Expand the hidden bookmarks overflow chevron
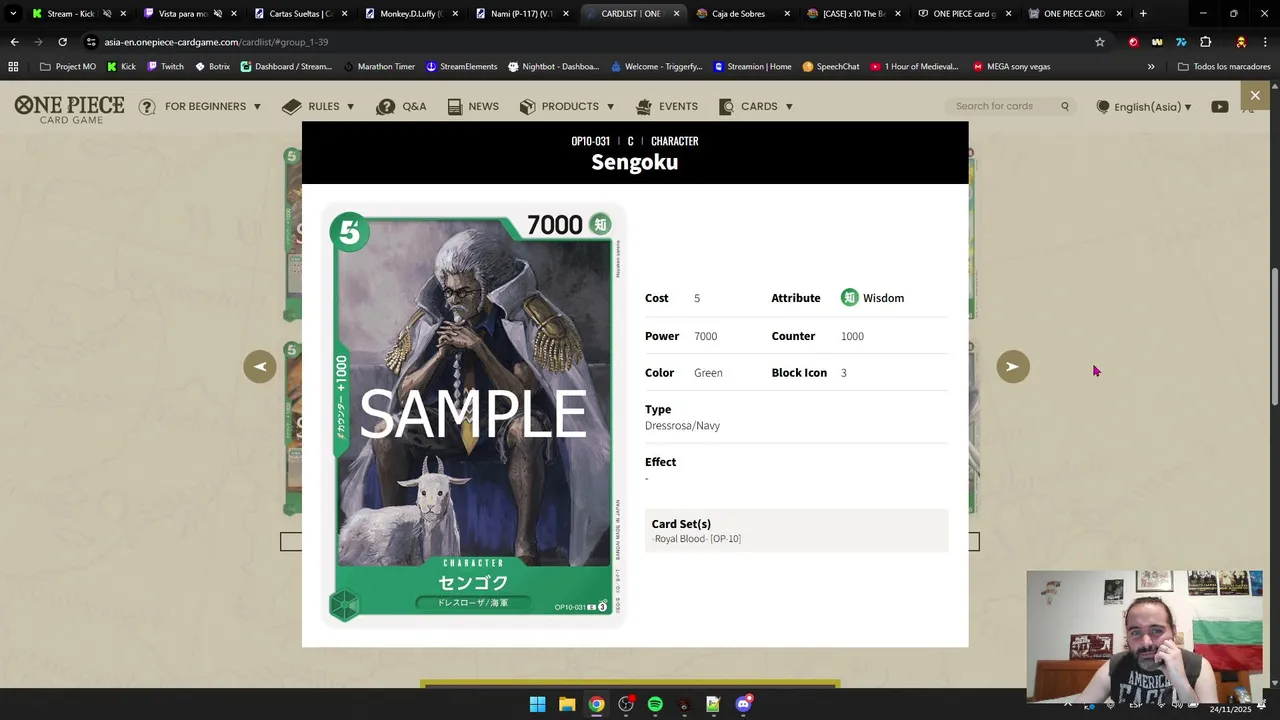The height and width of the screenshot is (720, 1280). point(1151,67)
